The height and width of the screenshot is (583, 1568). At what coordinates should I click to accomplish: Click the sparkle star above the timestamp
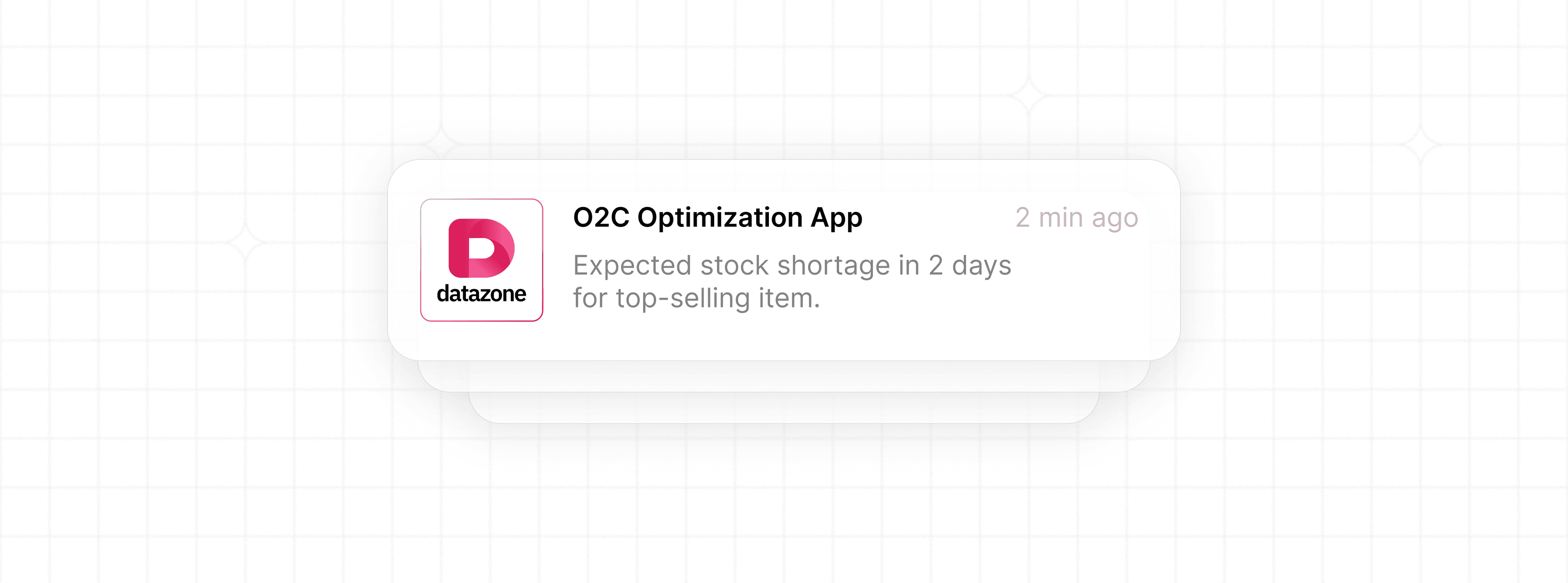coord(1029,96)
